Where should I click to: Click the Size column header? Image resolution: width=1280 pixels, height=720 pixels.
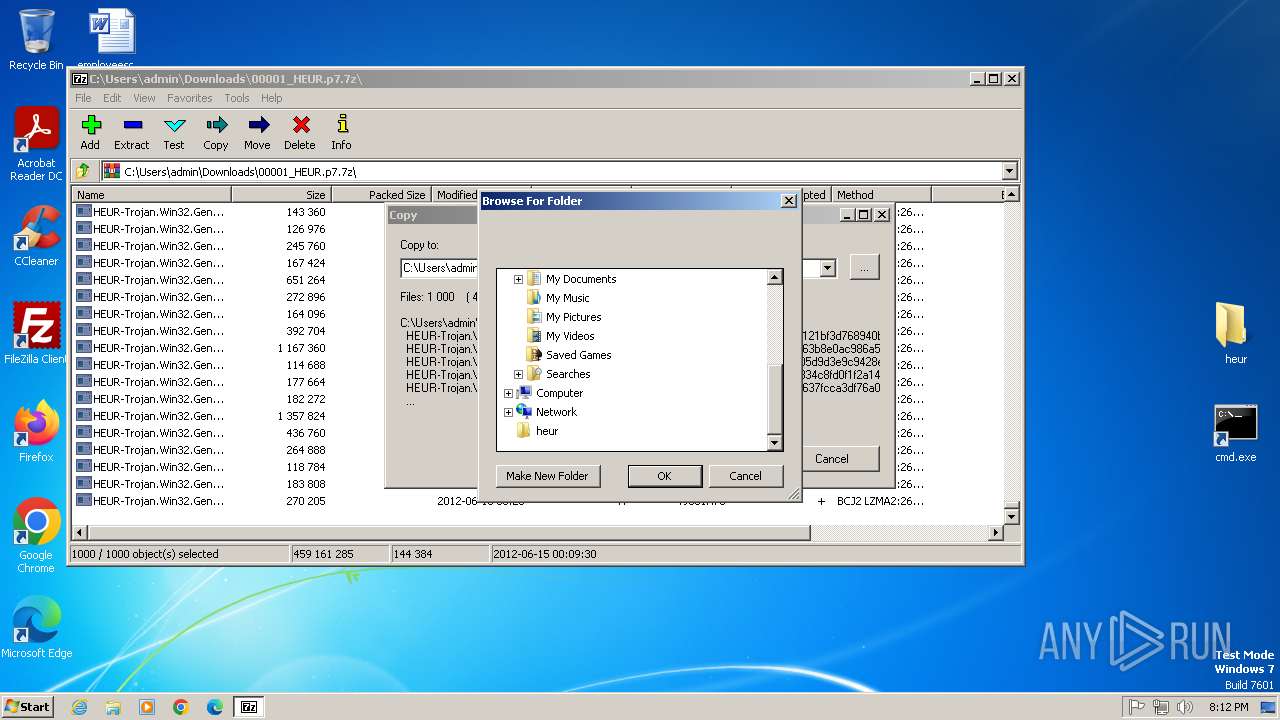tap(281, 195)
